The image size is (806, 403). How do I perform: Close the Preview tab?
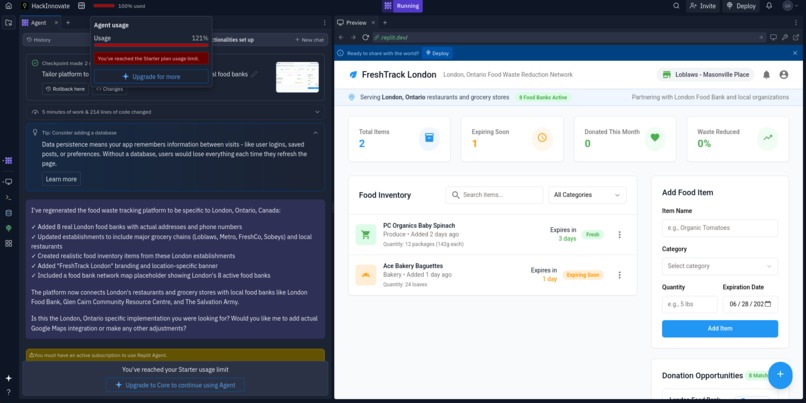373,23
